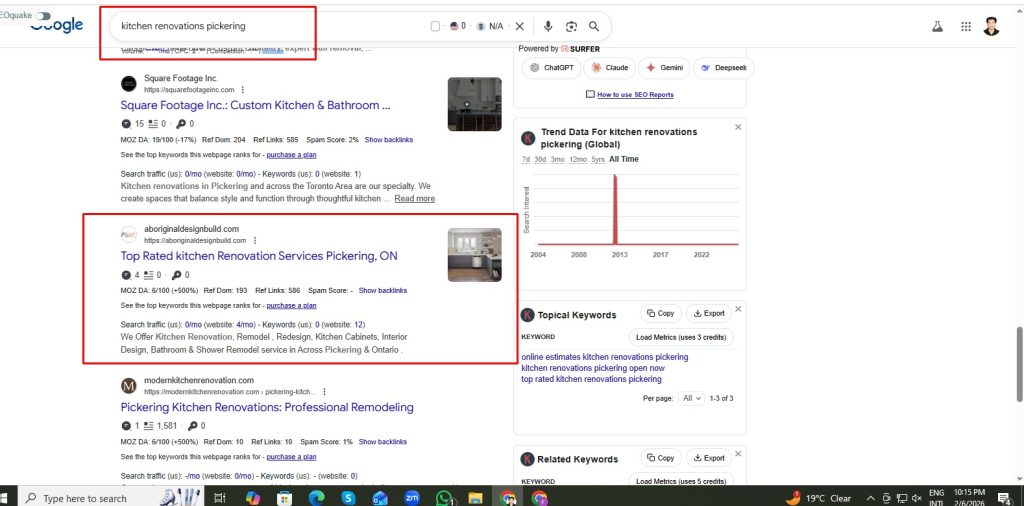
Task: Open Square Footage Inc. result title
Action: (x=255, y=105)
